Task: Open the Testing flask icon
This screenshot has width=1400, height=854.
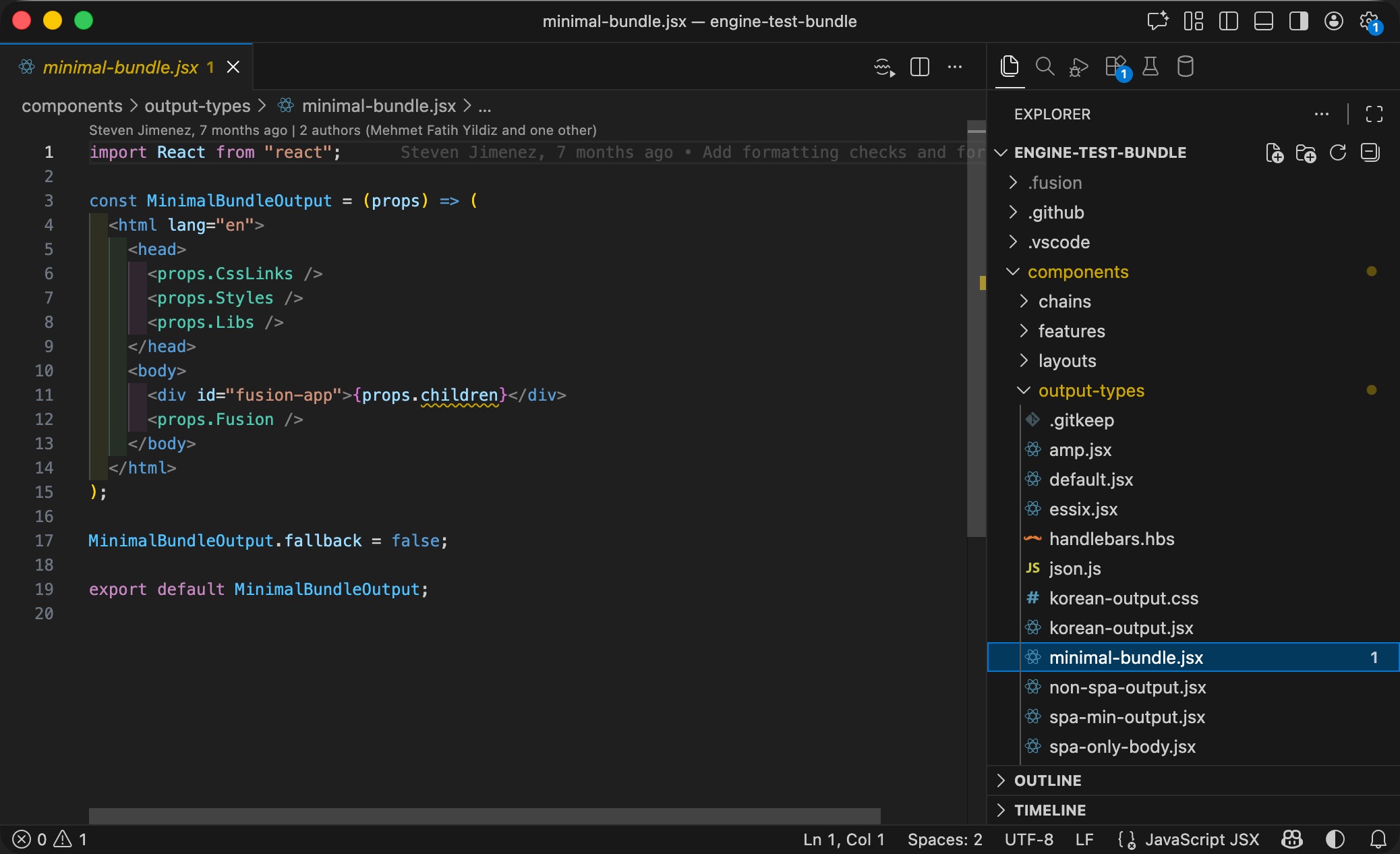Action: [1150, 67]
